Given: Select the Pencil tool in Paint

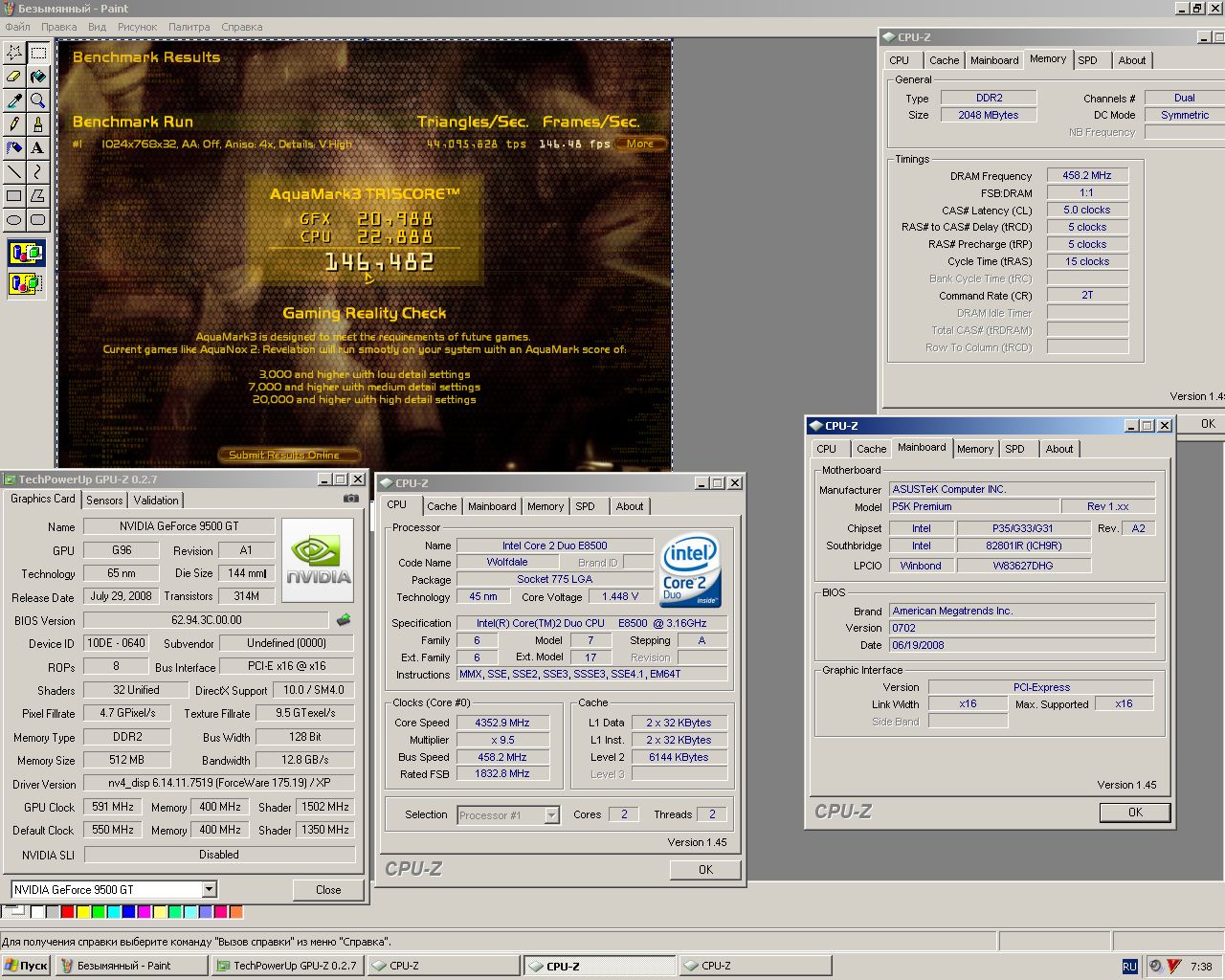Looking at the screenshot, I should (x=14, y=123).
